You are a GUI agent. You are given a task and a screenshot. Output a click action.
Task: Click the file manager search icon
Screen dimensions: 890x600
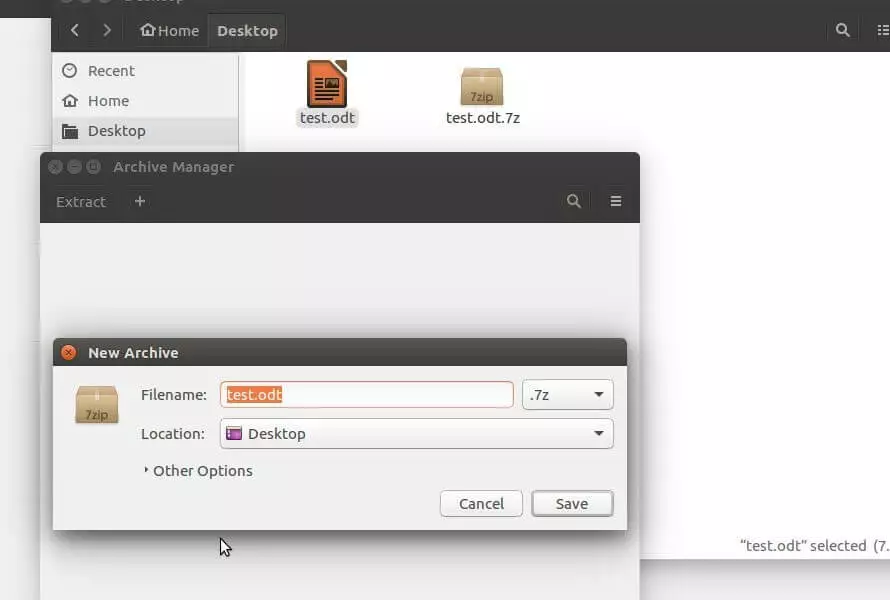click(x=843, y=30)
